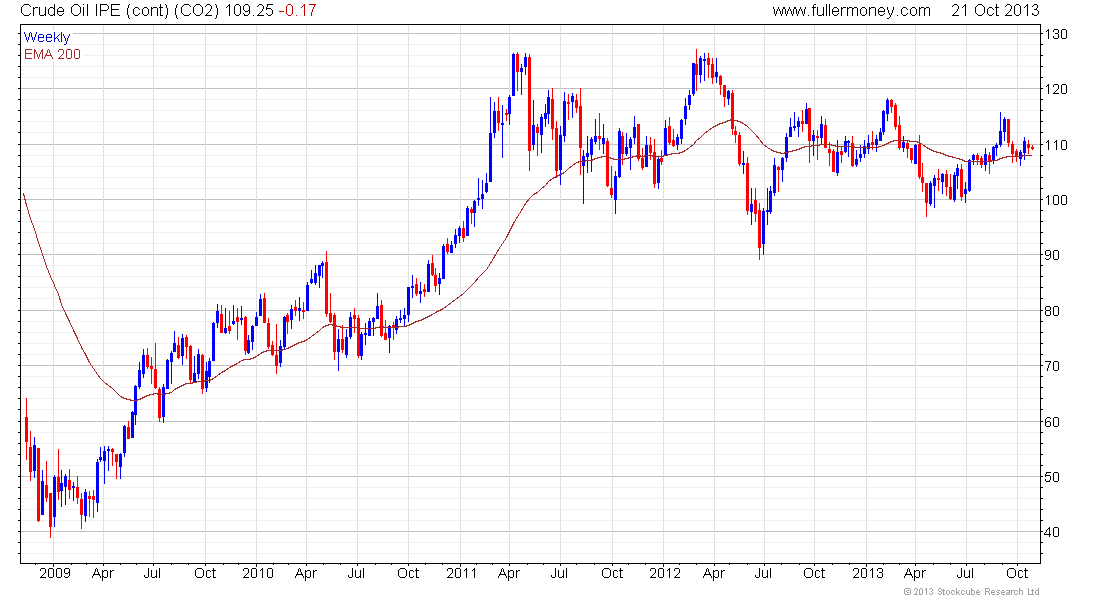Click the 'Jul' label between 2009 and 2010
Image resolution: width=1100 pixels, height=600 pixels.
click(x=152, y=573)
